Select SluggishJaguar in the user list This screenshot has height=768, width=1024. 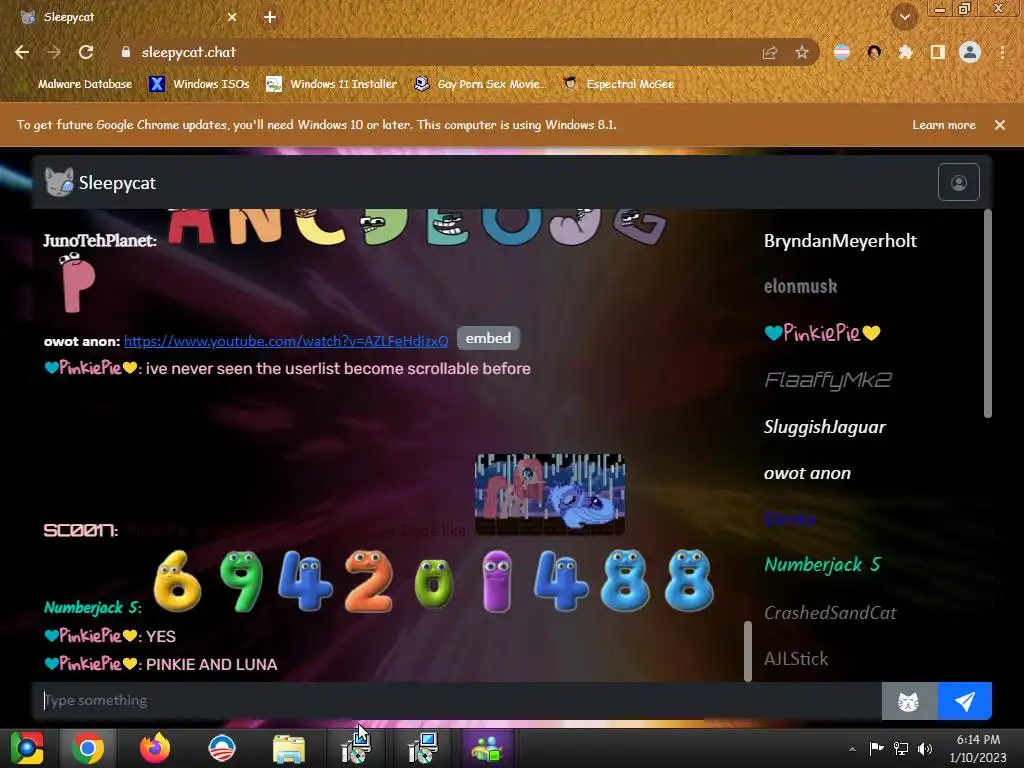pyautogui.click(x=825, y=427)
